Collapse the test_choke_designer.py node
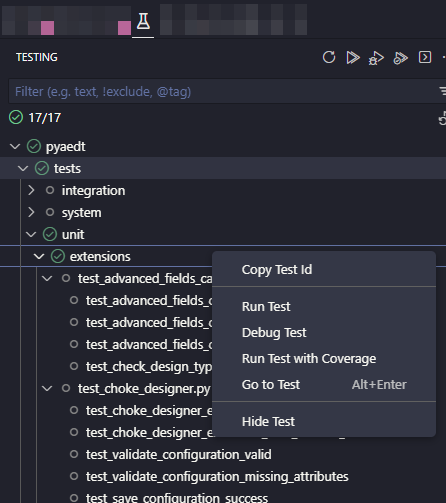The height and width of the screenshot is (503, 446). coord(47,388)
